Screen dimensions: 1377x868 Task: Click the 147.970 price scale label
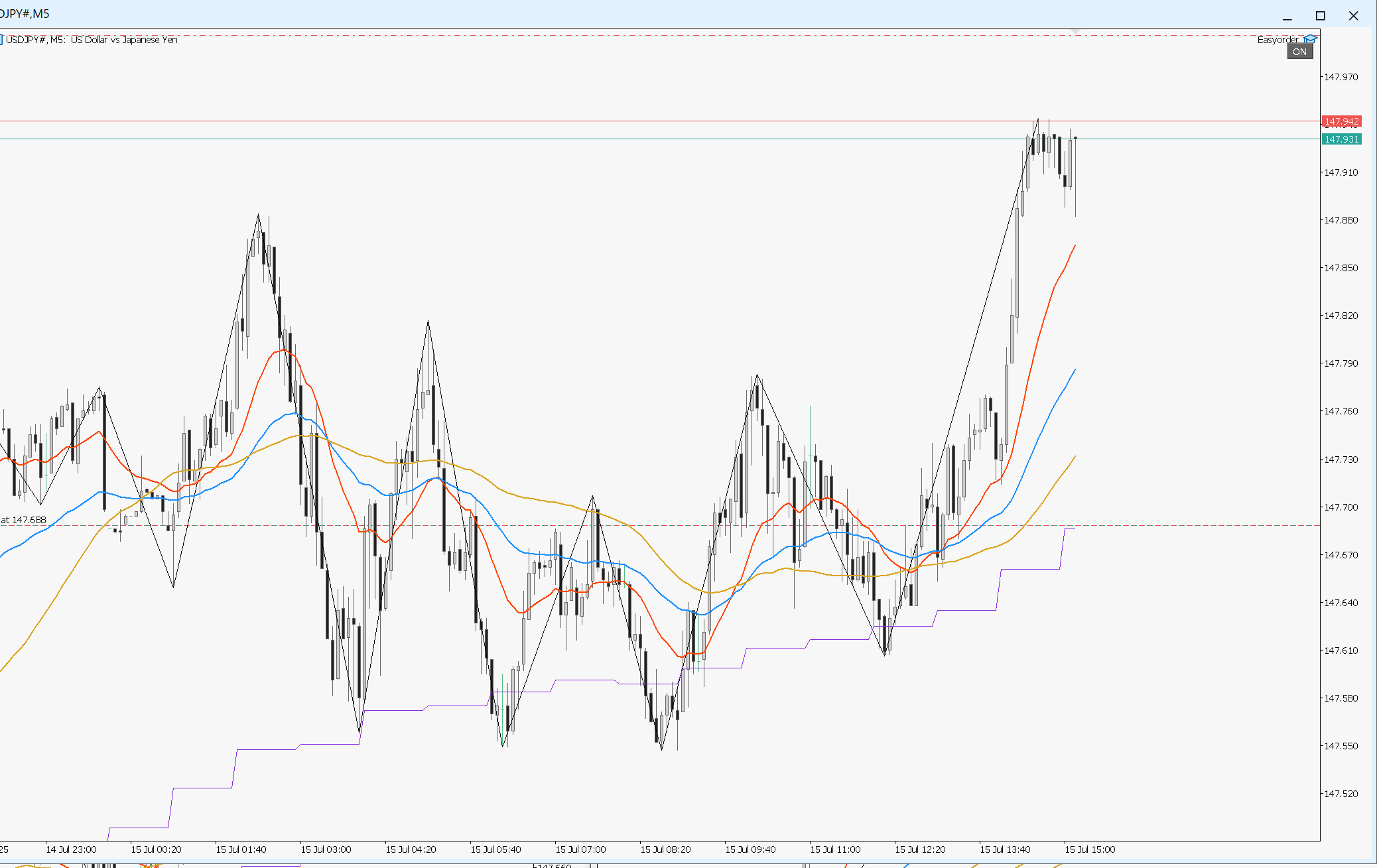(1341, 77)
